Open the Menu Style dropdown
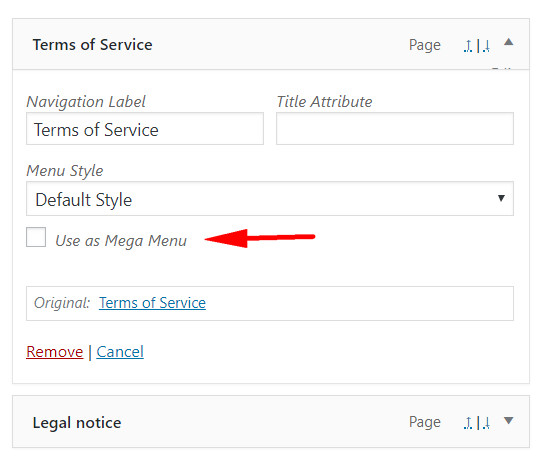Image resolution: width=548 pixels, height=463 pixels. [270, 198]
